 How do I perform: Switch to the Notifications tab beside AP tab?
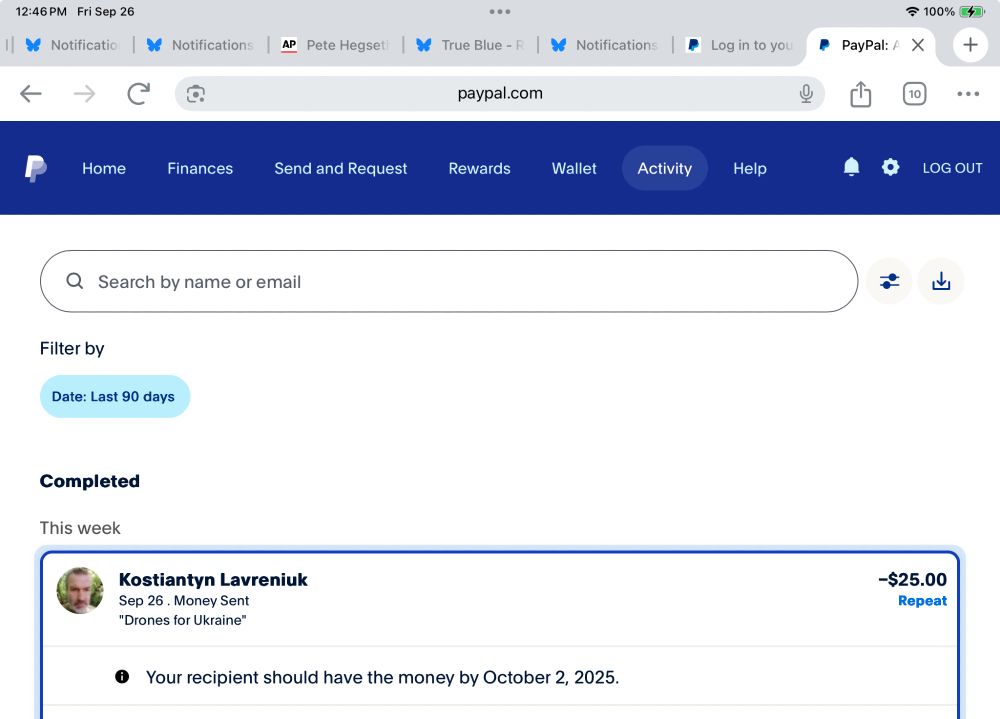pyautogui.click(x=201, y=45)
